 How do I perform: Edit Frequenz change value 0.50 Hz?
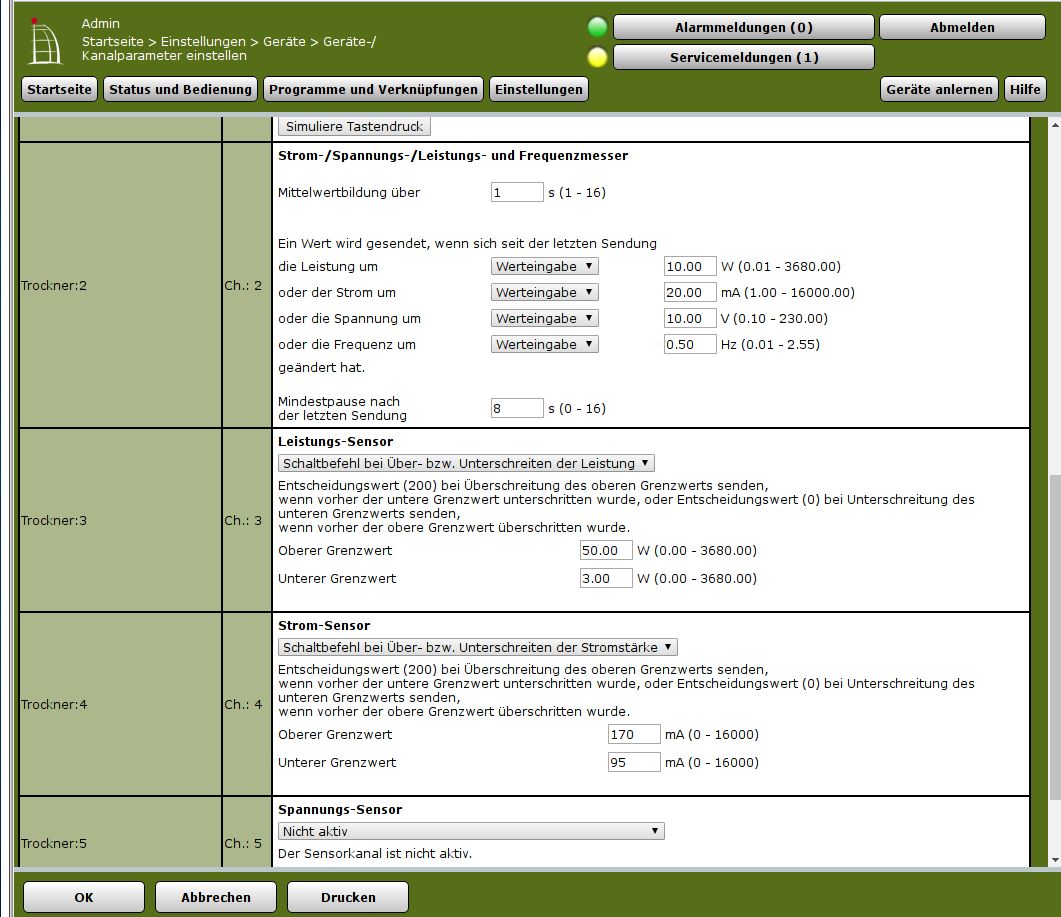tap(690, 344)
